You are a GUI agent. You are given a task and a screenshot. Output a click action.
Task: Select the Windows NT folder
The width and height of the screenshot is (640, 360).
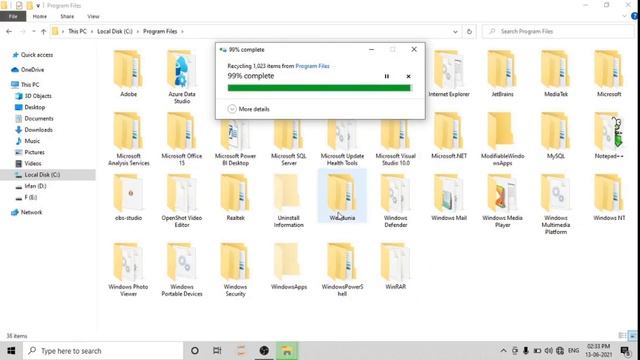(609, 198)
